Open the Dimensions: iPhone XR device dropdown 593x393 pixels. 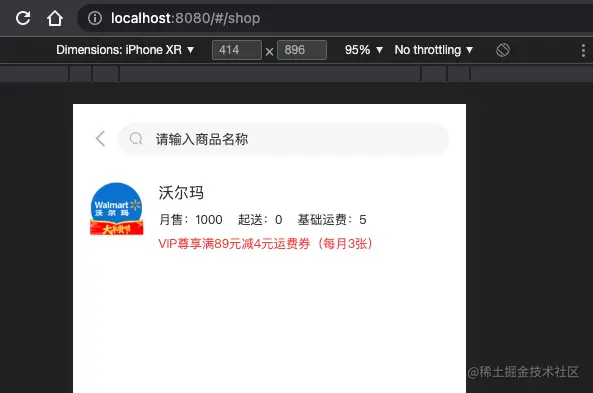[125, 50]
